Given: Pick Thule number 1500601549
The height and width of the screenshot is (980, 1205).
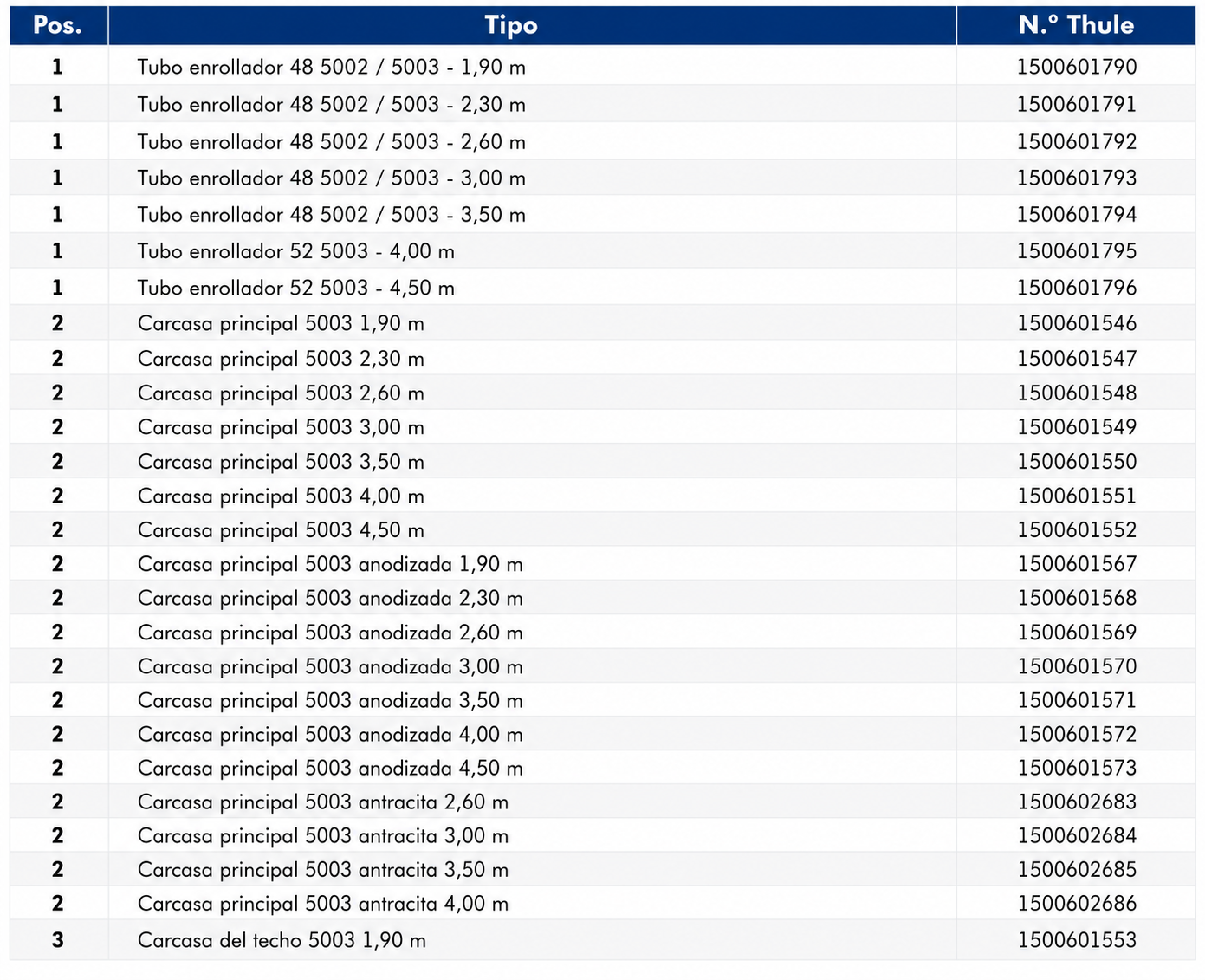Looking at the screenshot, I should pos(1077,427).
